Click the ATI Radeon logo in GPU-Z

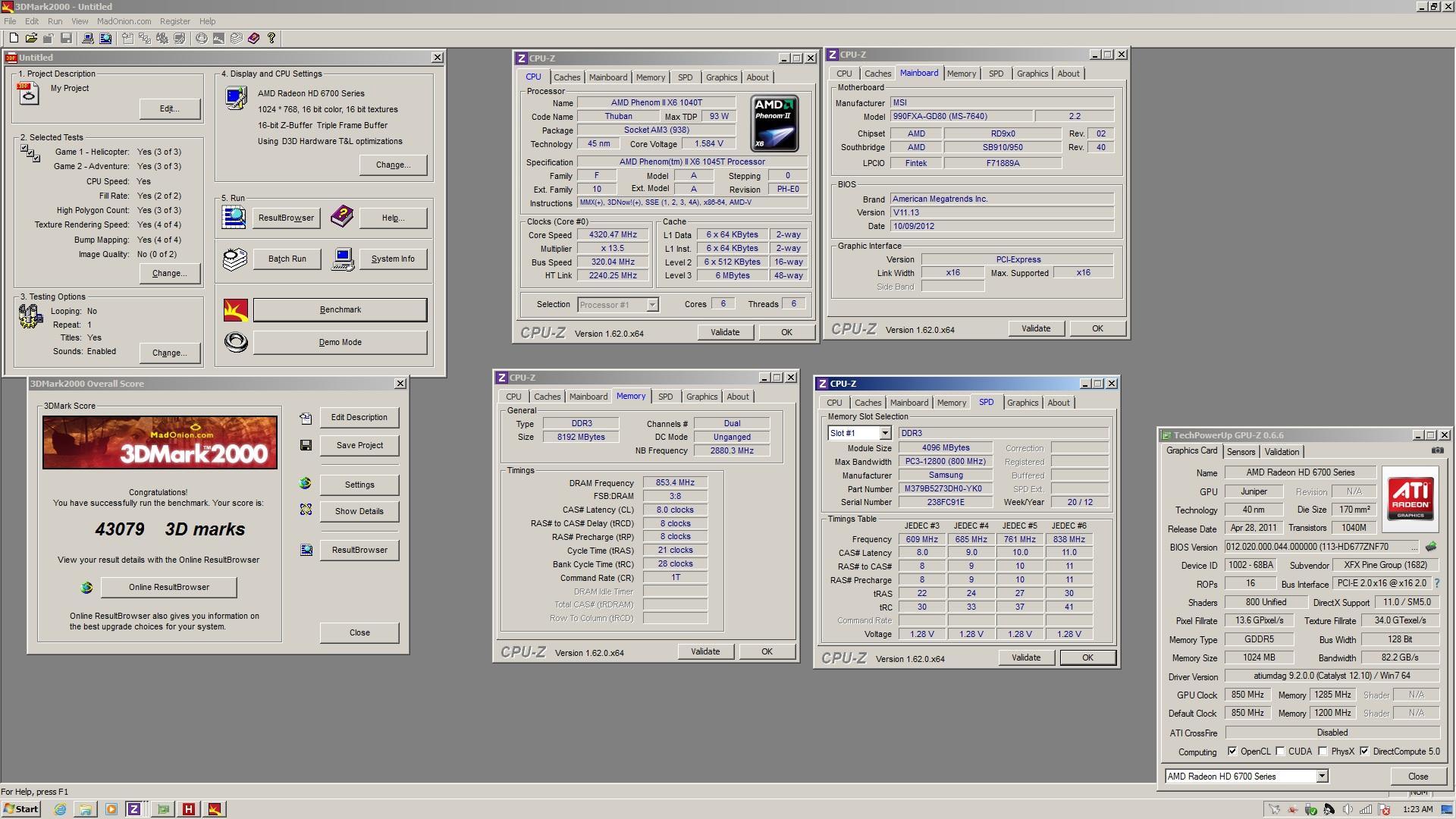click(1410, 498)
